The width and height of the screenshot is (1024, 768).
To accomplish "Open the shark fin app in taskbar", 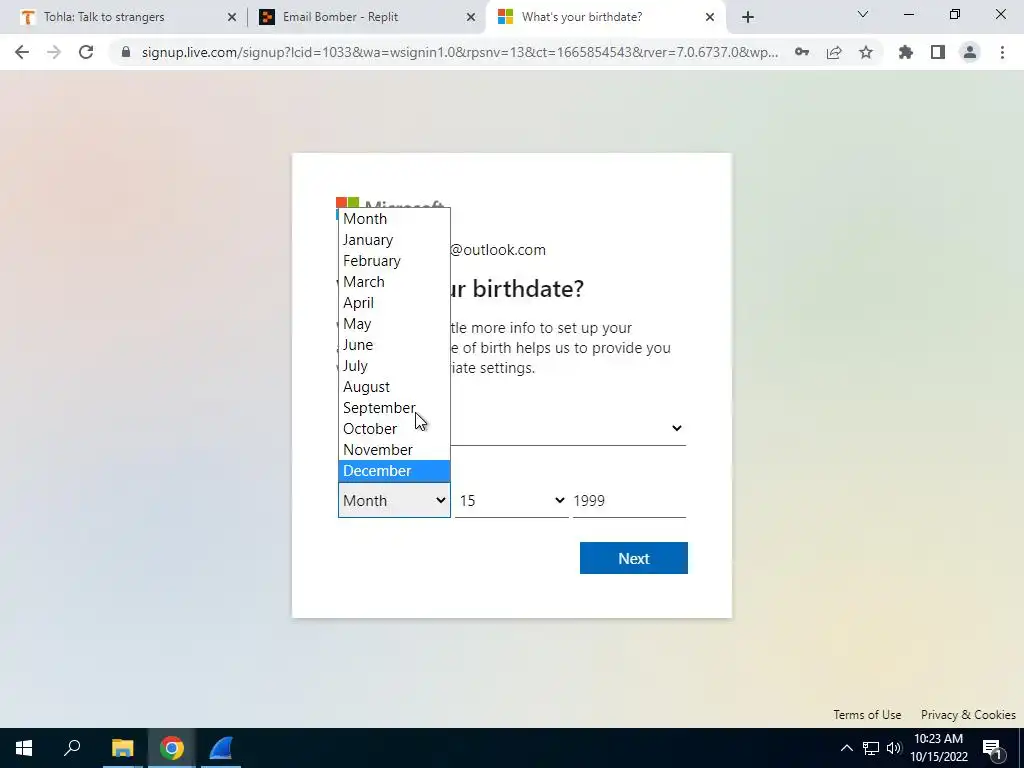I will [221, 748].
